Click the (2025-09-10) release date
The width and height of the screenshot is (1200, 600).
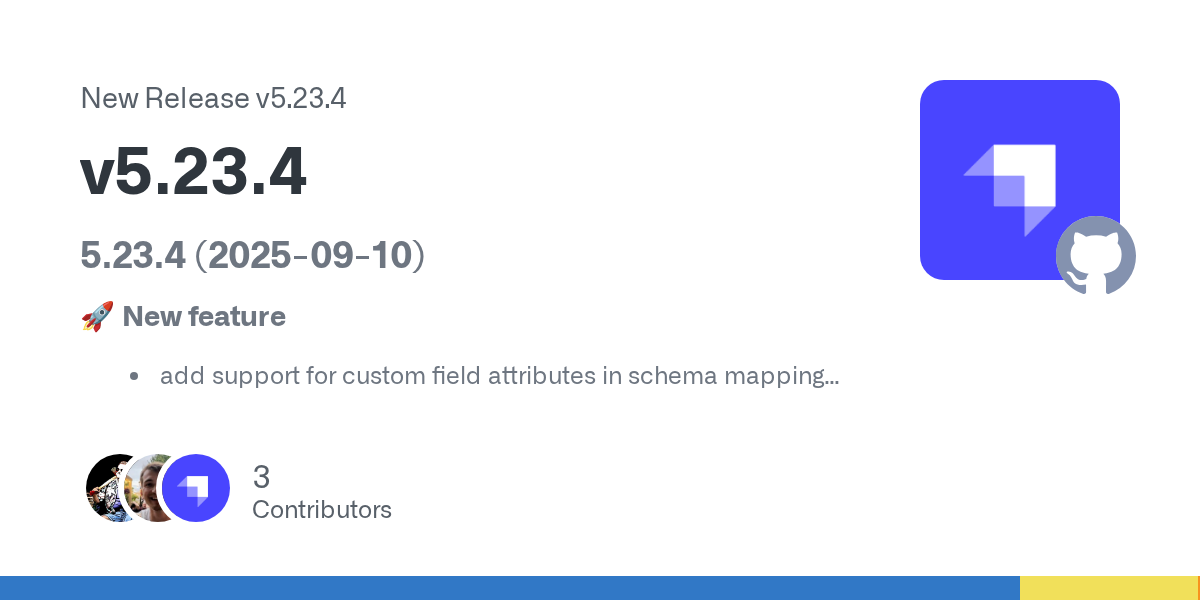[310, 256]
